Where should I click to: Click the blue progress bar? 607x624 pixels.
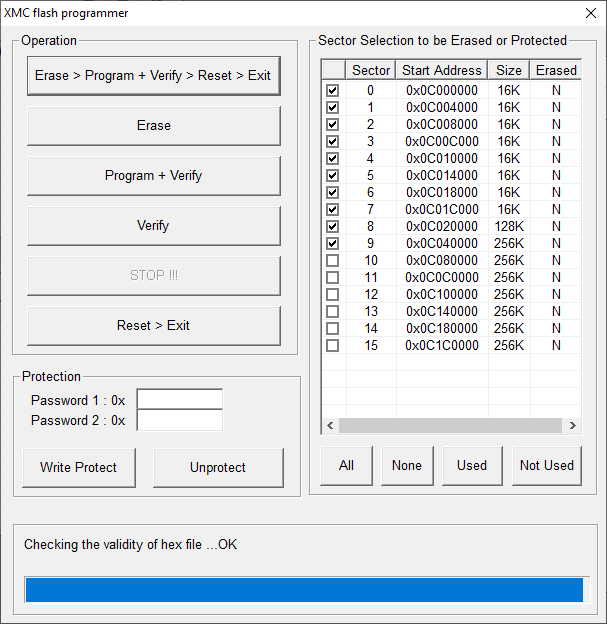(x=304, y=590)
